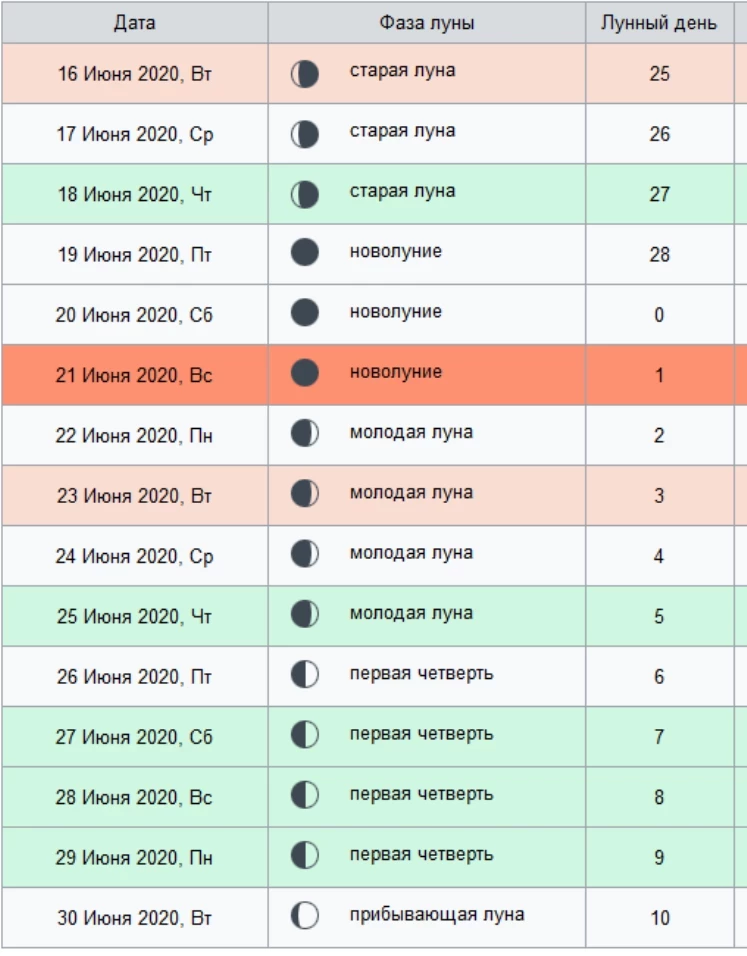Click young moon icon for 22 Июня

point(305,433)
